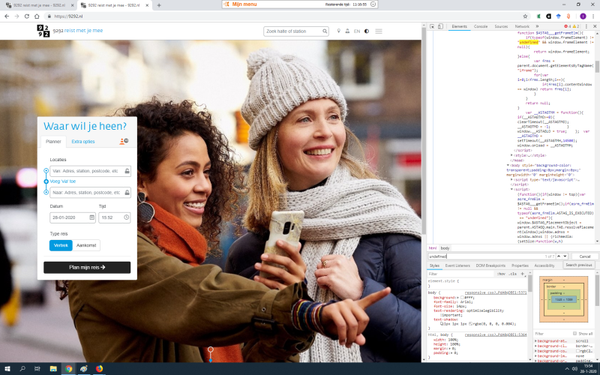Click the lock icon in Naar field

127,192
